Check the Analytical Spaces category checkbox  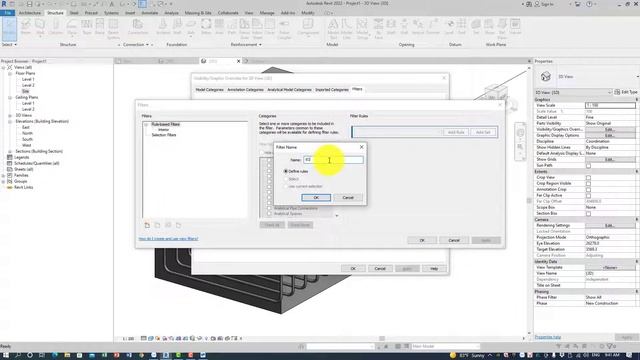pos(269,213)
